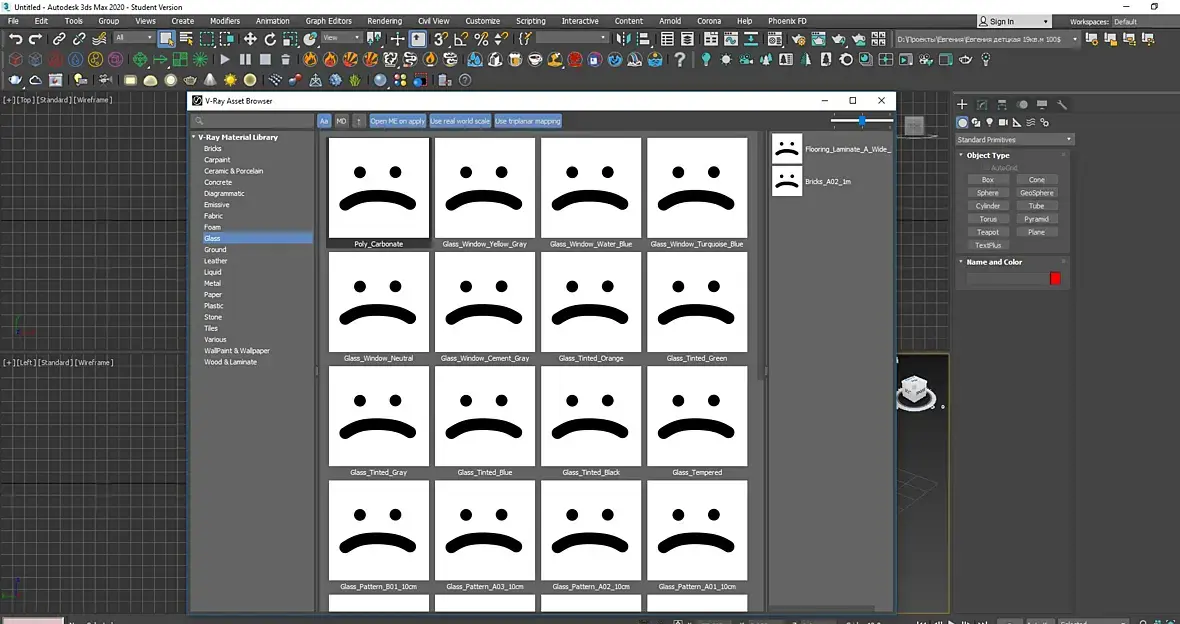Click the Pyramid primitive button
Screen dimensions: 1180x624
pyautogui.click(x=1036, y=219)
